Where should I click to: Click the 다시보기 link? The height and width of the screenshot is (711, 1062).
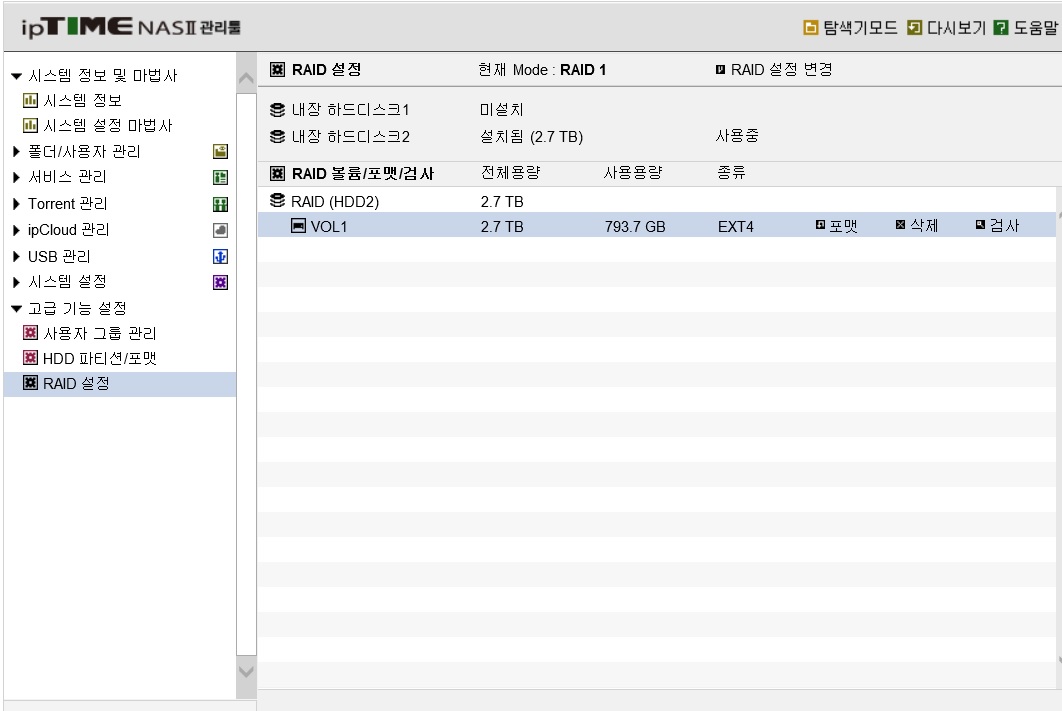pos(956,28)
